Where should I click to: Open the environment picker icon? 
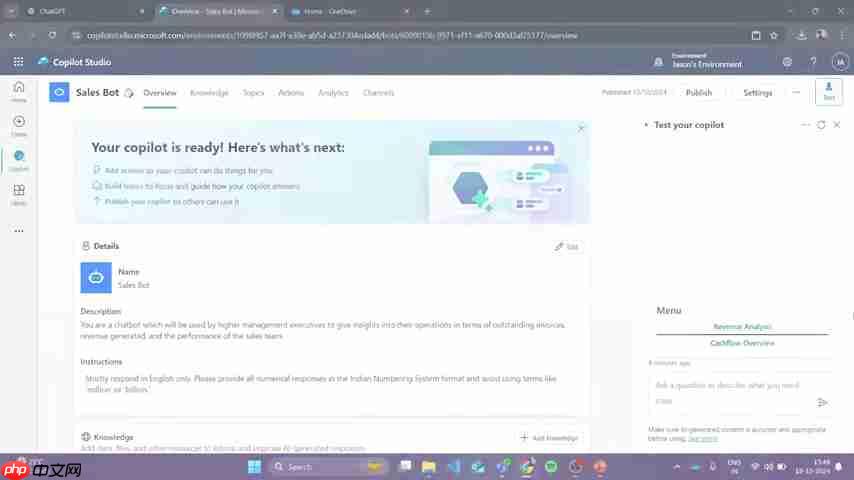pyautogui.click(x=658, y=62)
